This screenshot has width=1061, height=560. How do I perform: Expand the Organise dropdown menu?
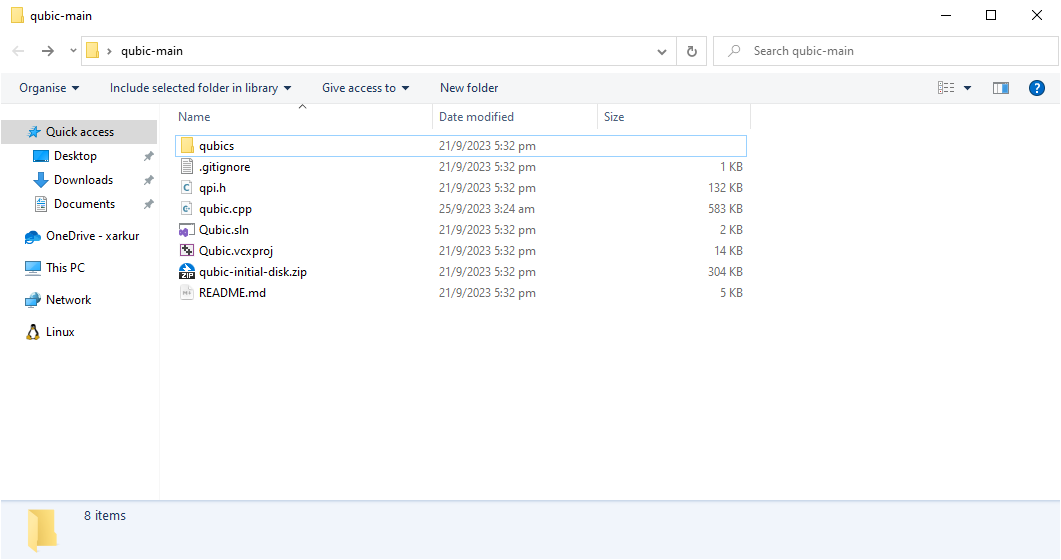pyautogui.click(x=49, y=88)
